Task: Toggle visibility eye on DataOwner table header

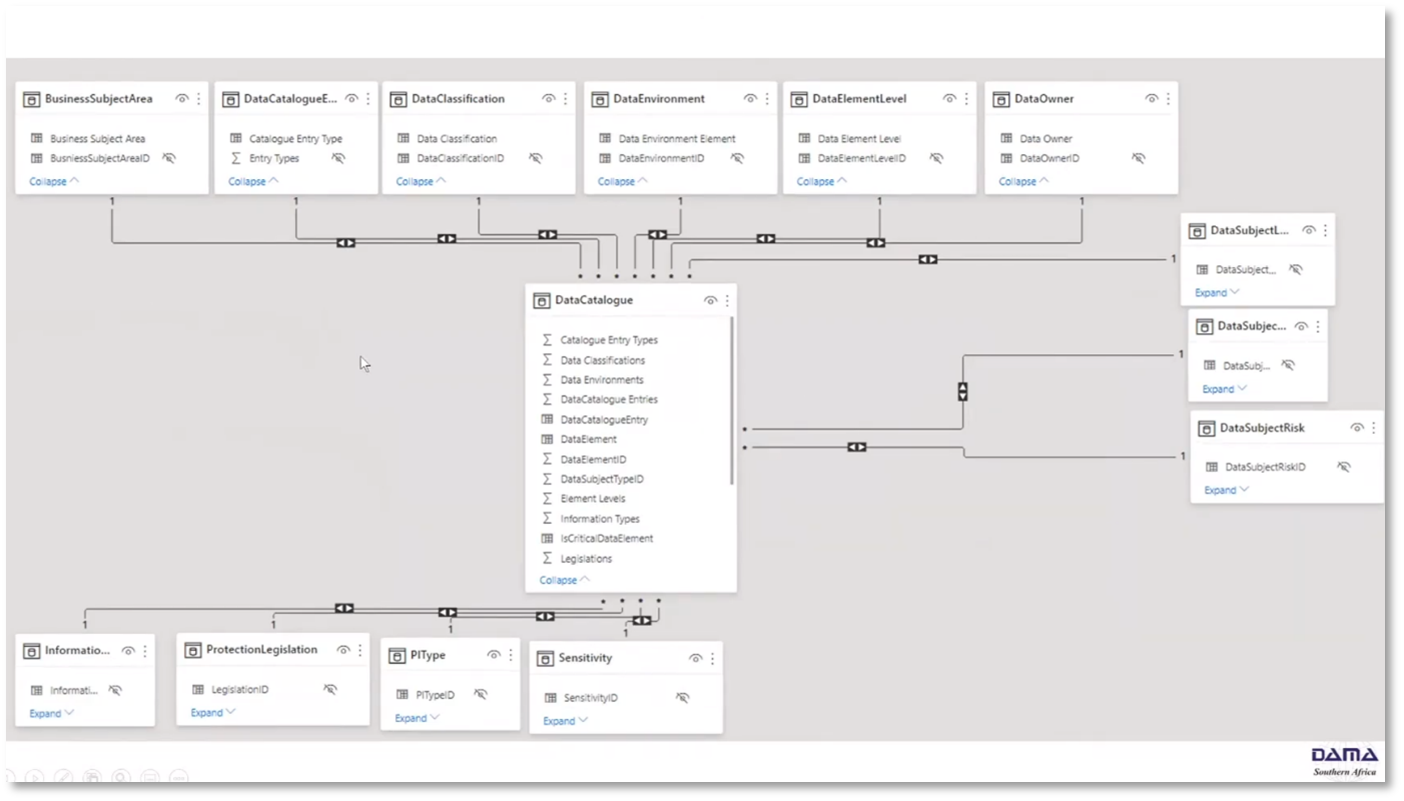Action: click(x=1151, y=99)
